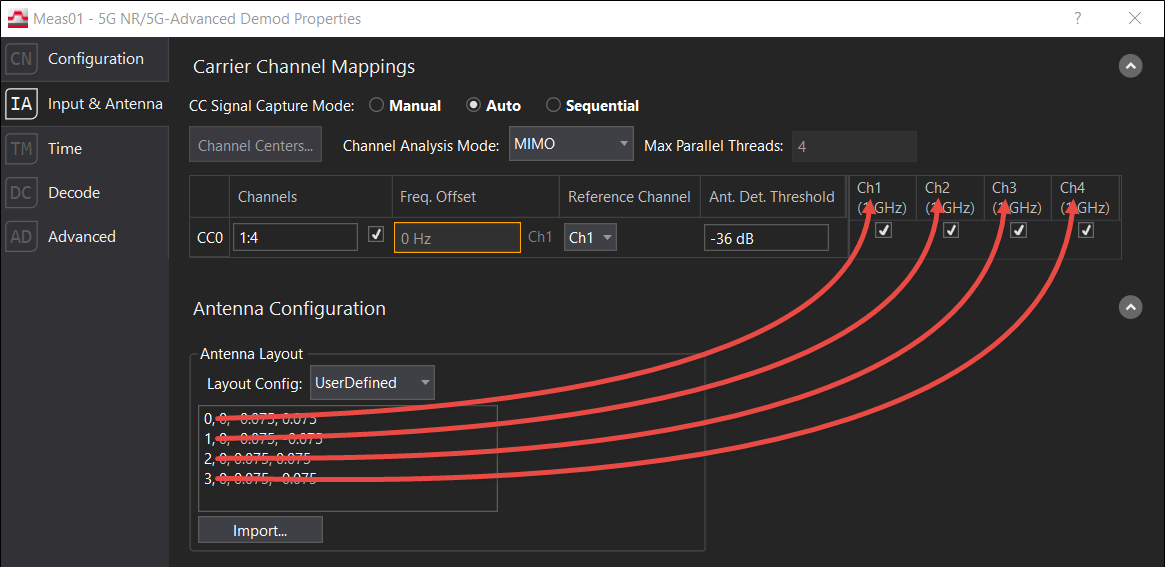Click the AD Advanced sidebar icon
This screenshot has height=567, width=1165.
point(21,237)
